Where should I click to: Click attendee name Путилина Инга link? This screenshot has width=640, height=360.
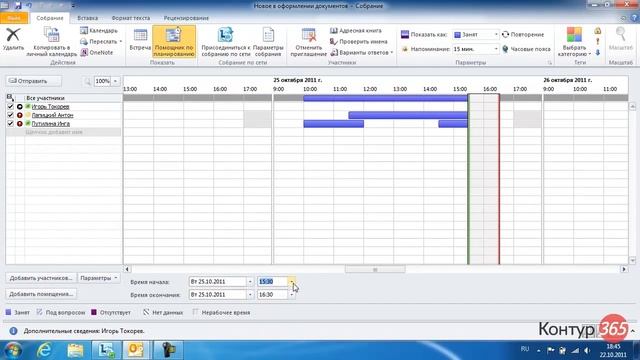(x=51, y=124)
